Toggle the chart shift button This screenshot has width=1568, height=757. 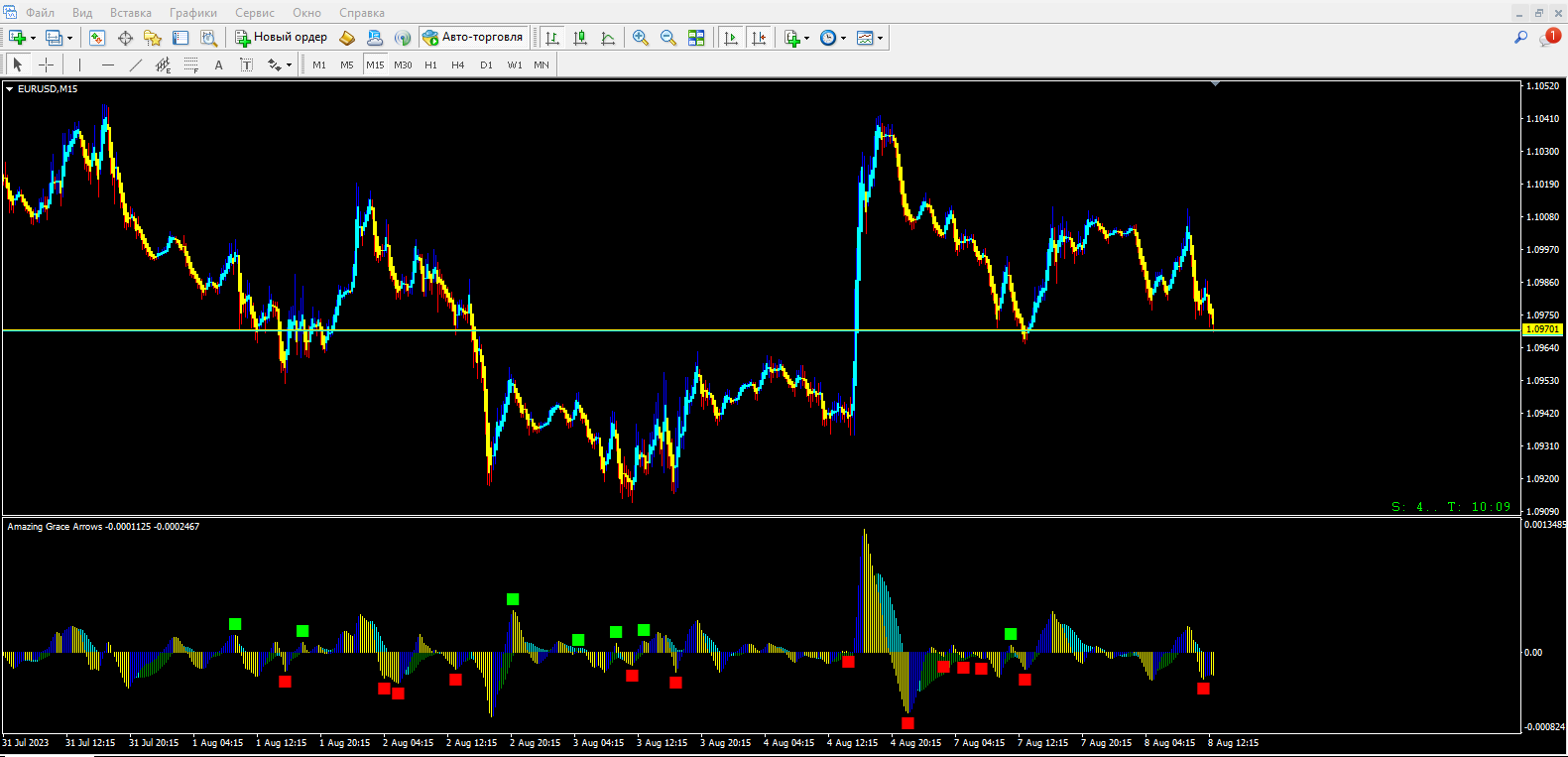tap(759, 38)
